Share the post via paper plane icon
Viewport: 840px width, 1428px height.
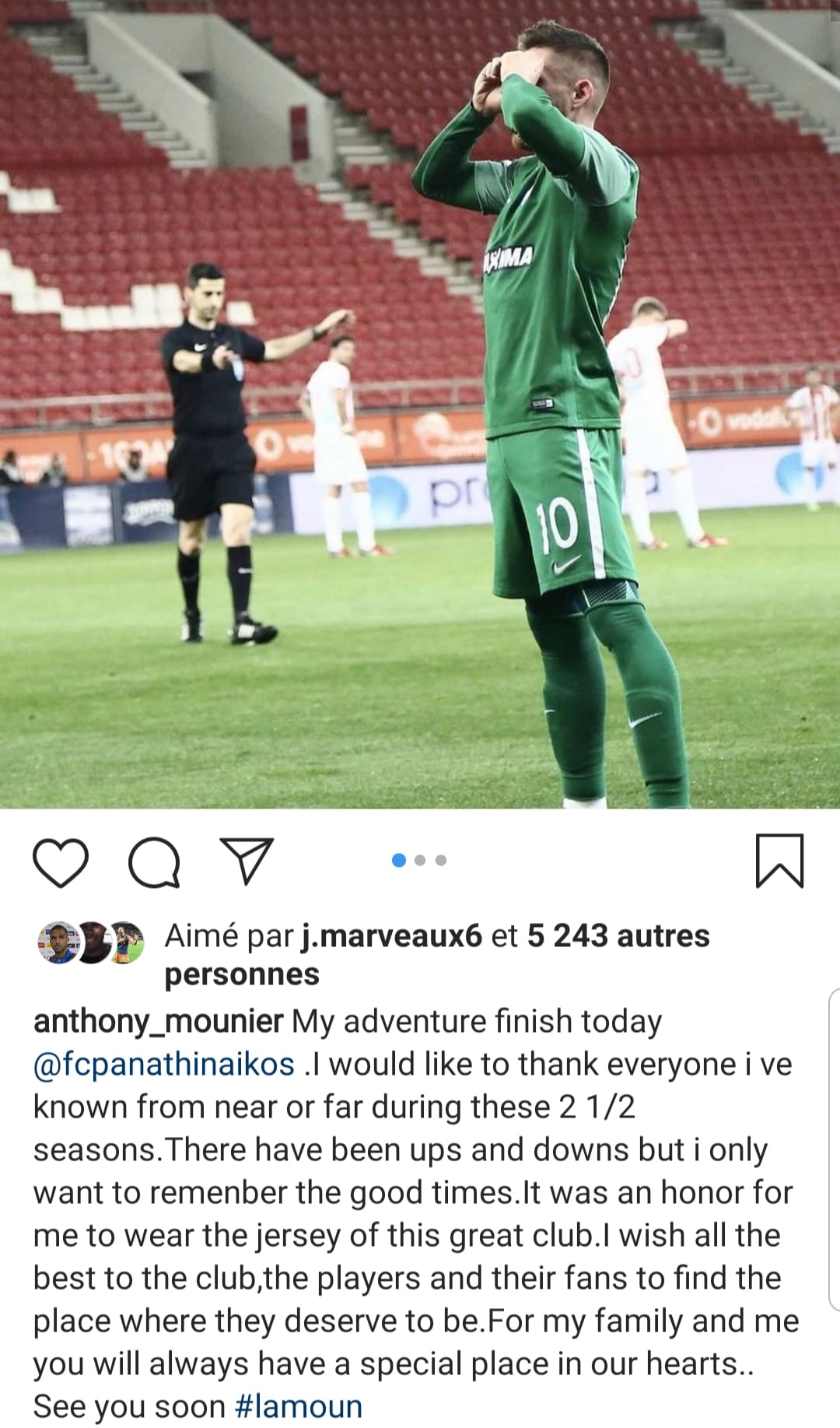[x=247, y=860]
